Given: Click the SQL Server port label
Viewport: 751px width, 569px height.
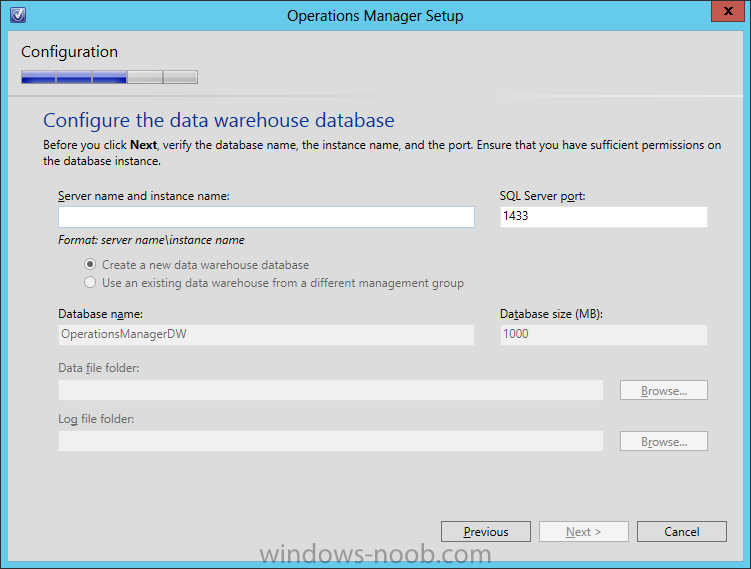Looking at the screenshot, I should [x=542, y=196].
